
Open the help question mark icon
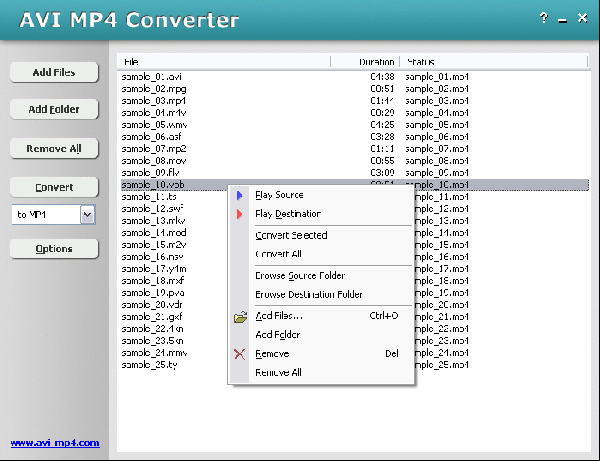coord(543,18)
